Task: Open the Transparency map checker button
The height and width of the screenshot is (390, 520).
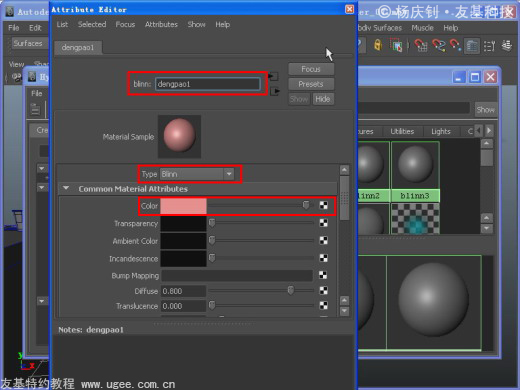Action: [x=323, y=223]
